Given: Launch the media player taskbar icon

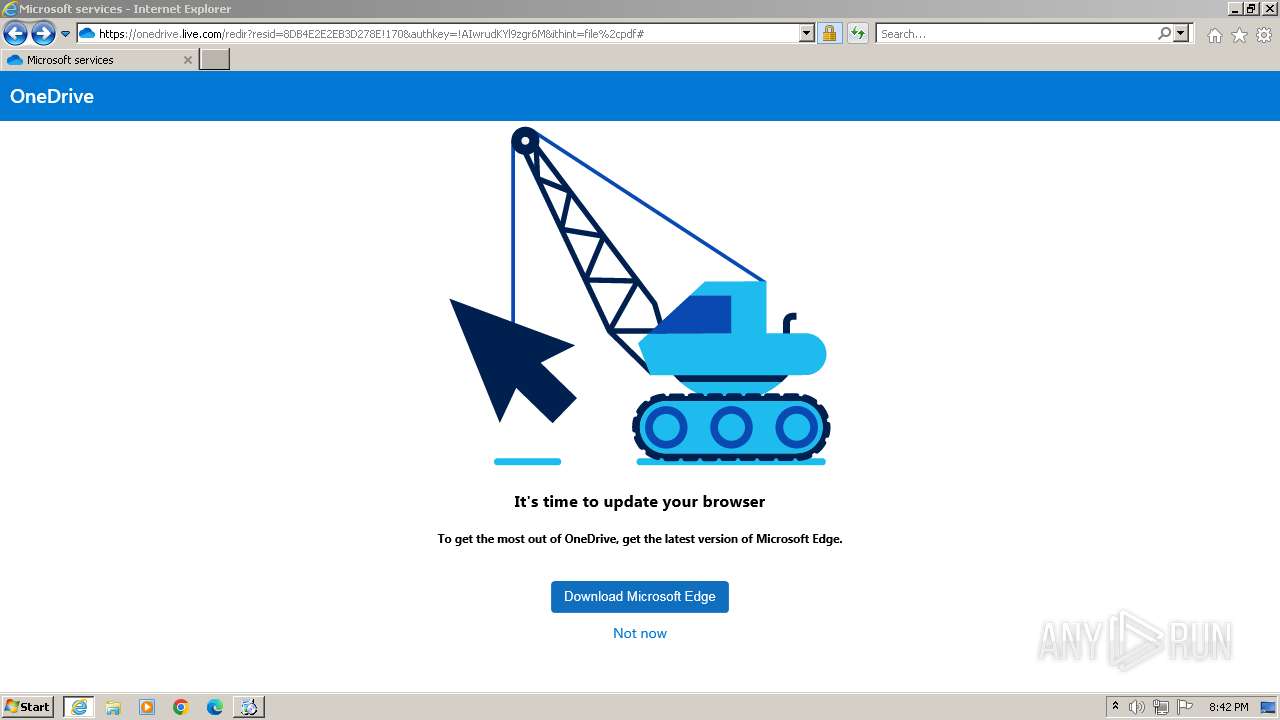Looking at the screenshot, I should pyautogui.click(x=147, y=707).
